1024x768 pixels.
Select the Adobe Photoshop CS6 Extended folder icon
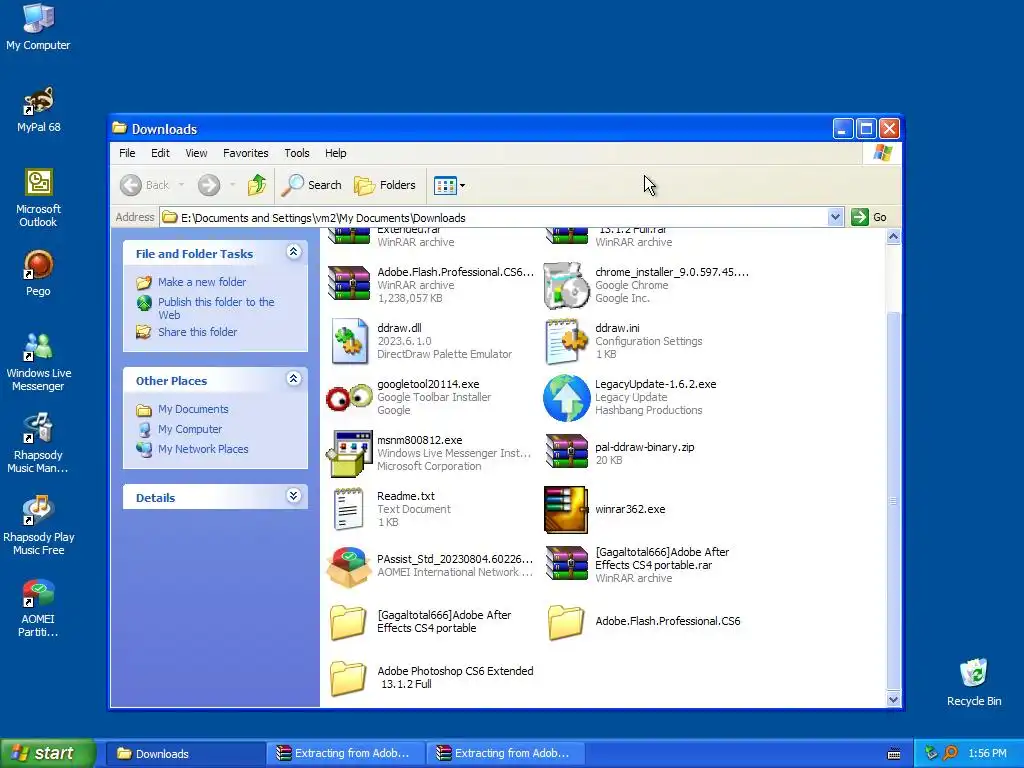click(347, 678)
